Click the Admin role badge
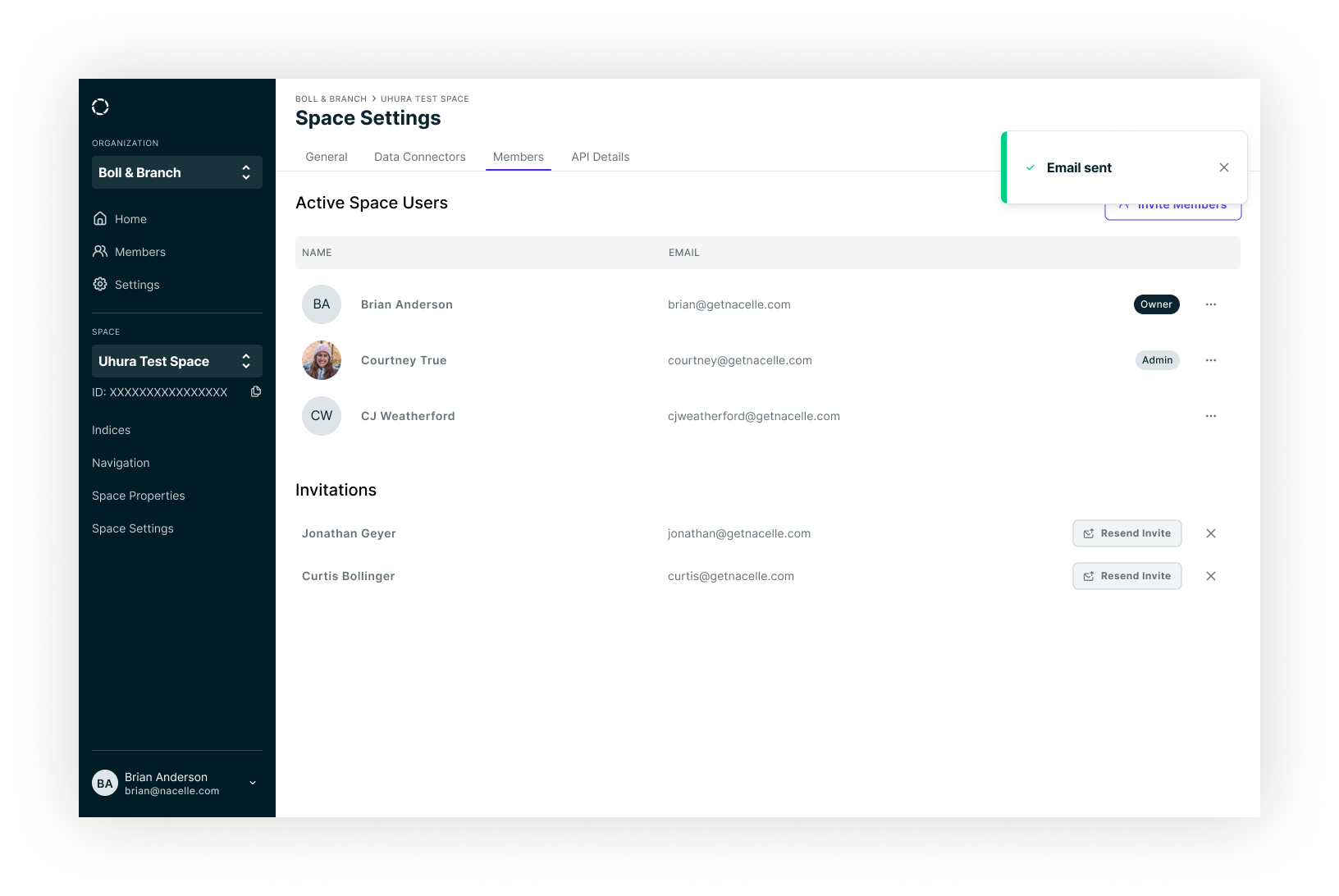The image size is (1339, 896). [1158, 360]
